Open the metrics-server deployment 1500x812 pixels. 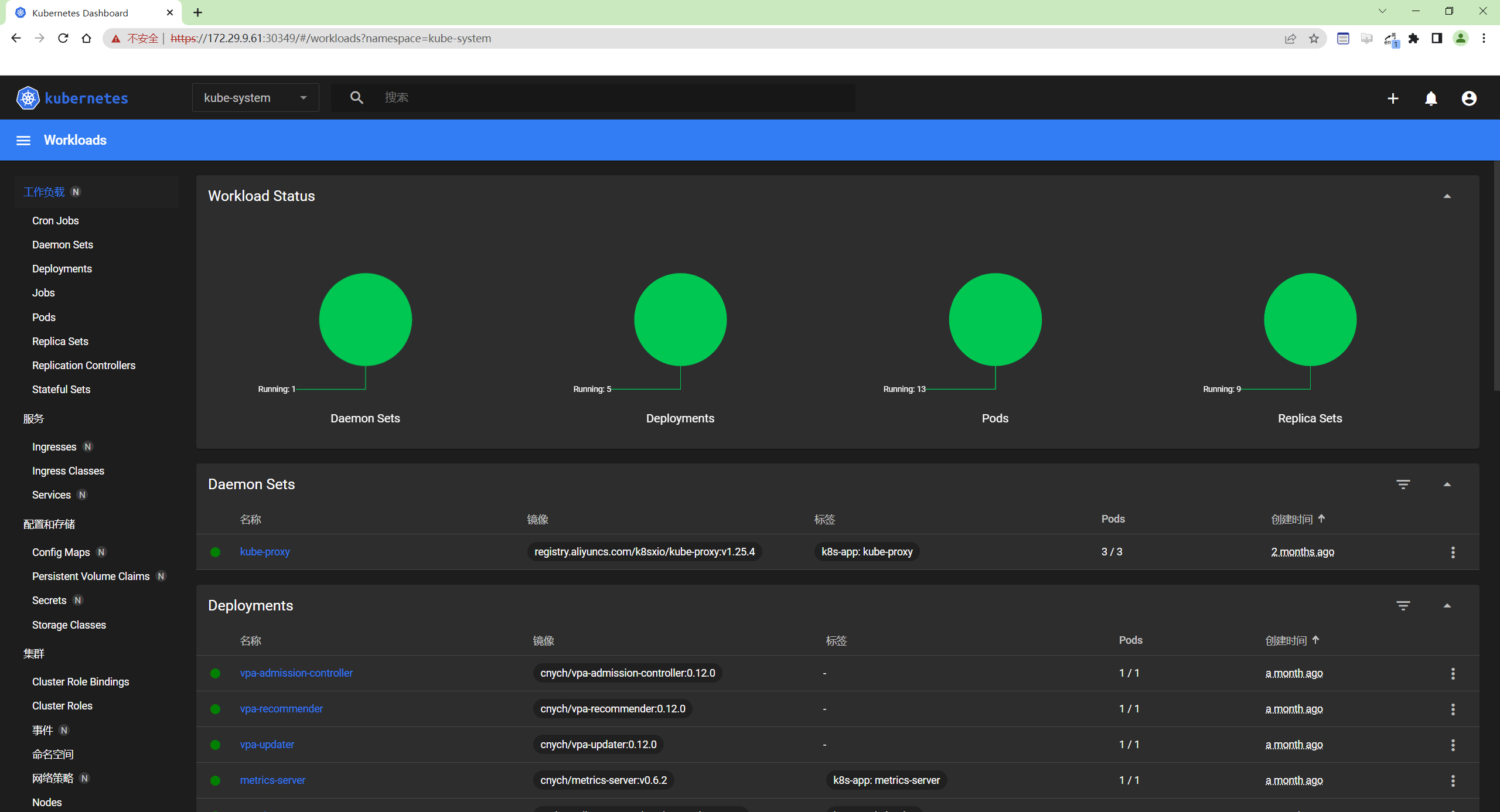coord(272,780)
